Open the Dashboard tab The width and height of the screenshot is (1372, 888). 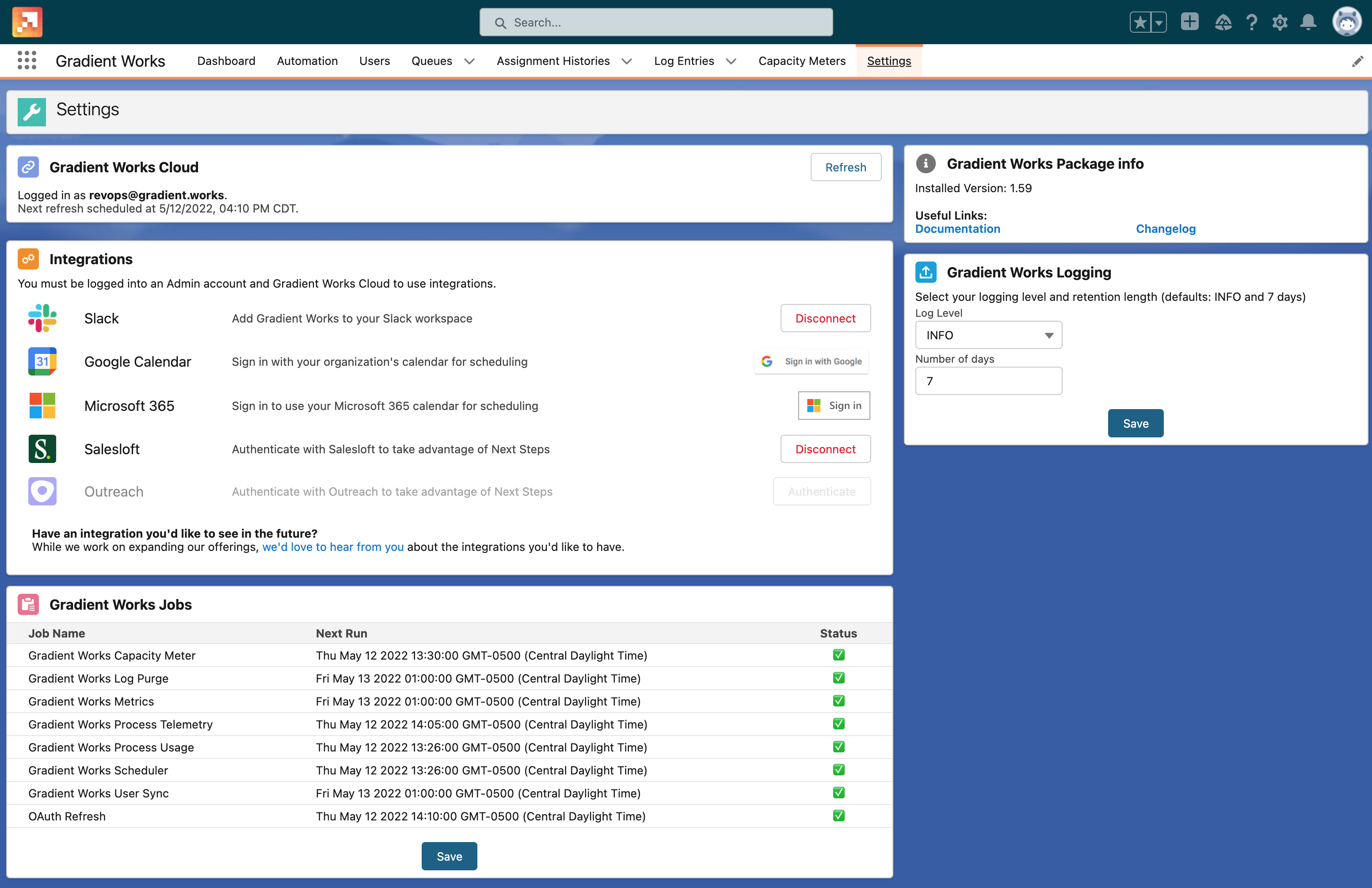226,61
